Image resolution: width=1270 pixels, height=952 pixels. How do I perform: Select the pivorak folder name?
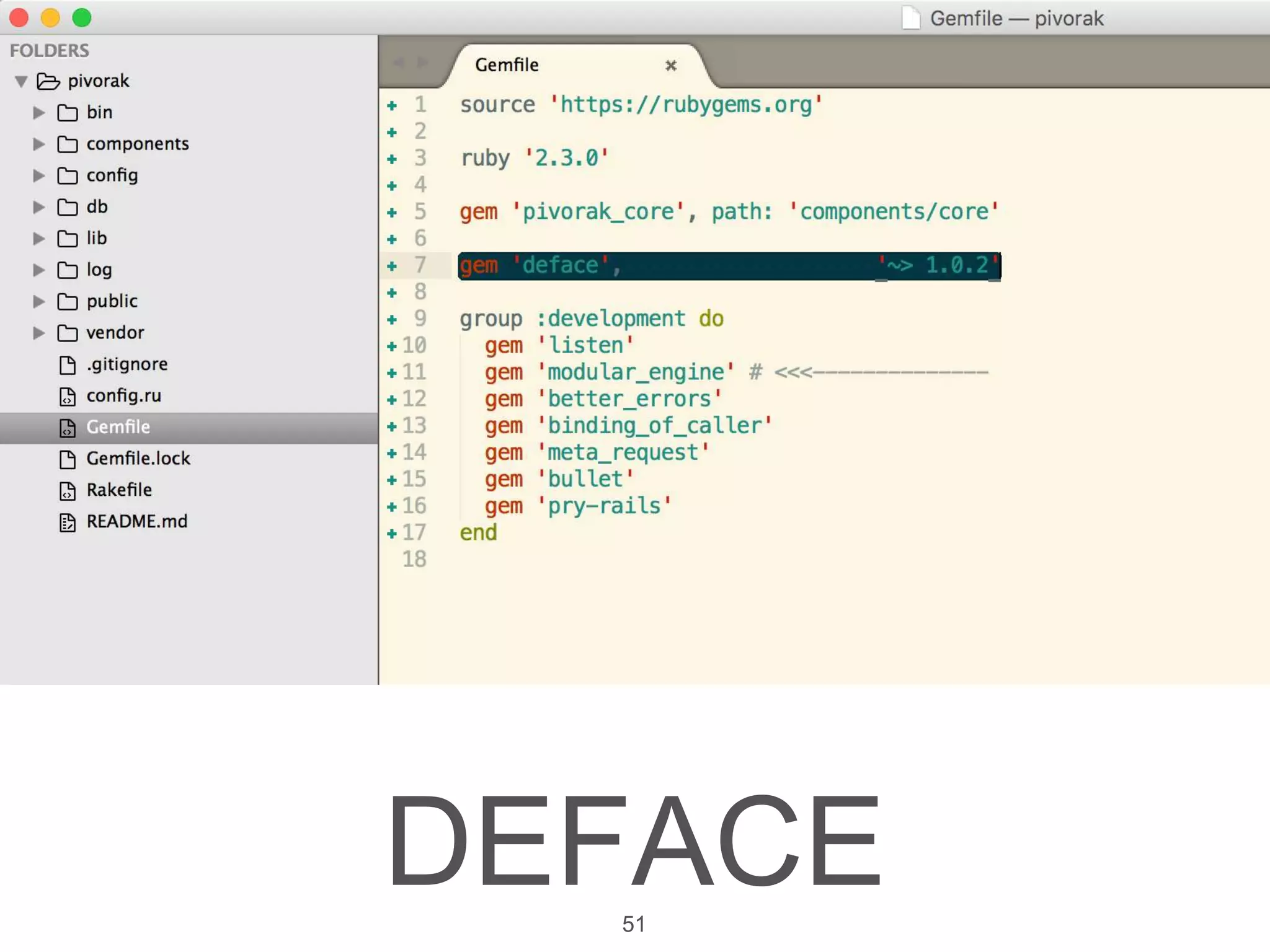(x=99, y=81)
